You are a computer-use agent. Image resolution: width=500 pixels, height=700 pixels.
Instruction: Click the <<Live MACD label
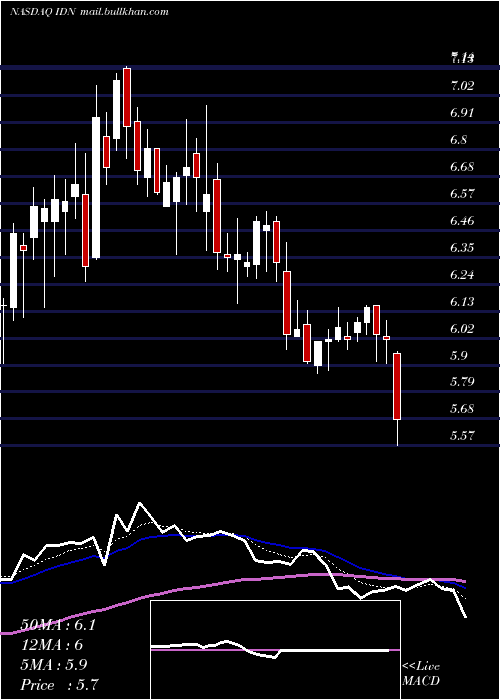[x=421, y=674]
